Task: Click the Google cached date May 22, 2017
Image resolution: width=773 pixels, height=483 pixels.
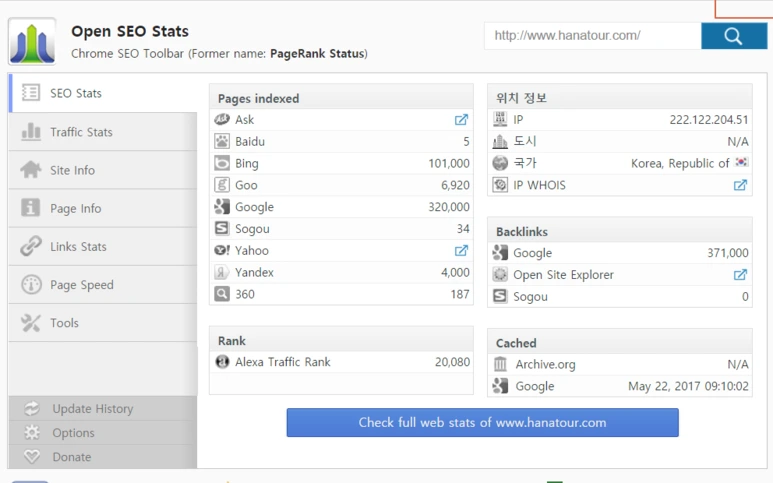Action: point(688,386)
